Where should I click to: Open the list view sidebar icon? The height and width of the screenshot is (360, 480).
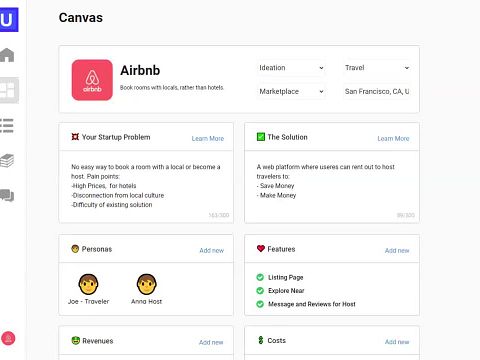coord(7,126)
